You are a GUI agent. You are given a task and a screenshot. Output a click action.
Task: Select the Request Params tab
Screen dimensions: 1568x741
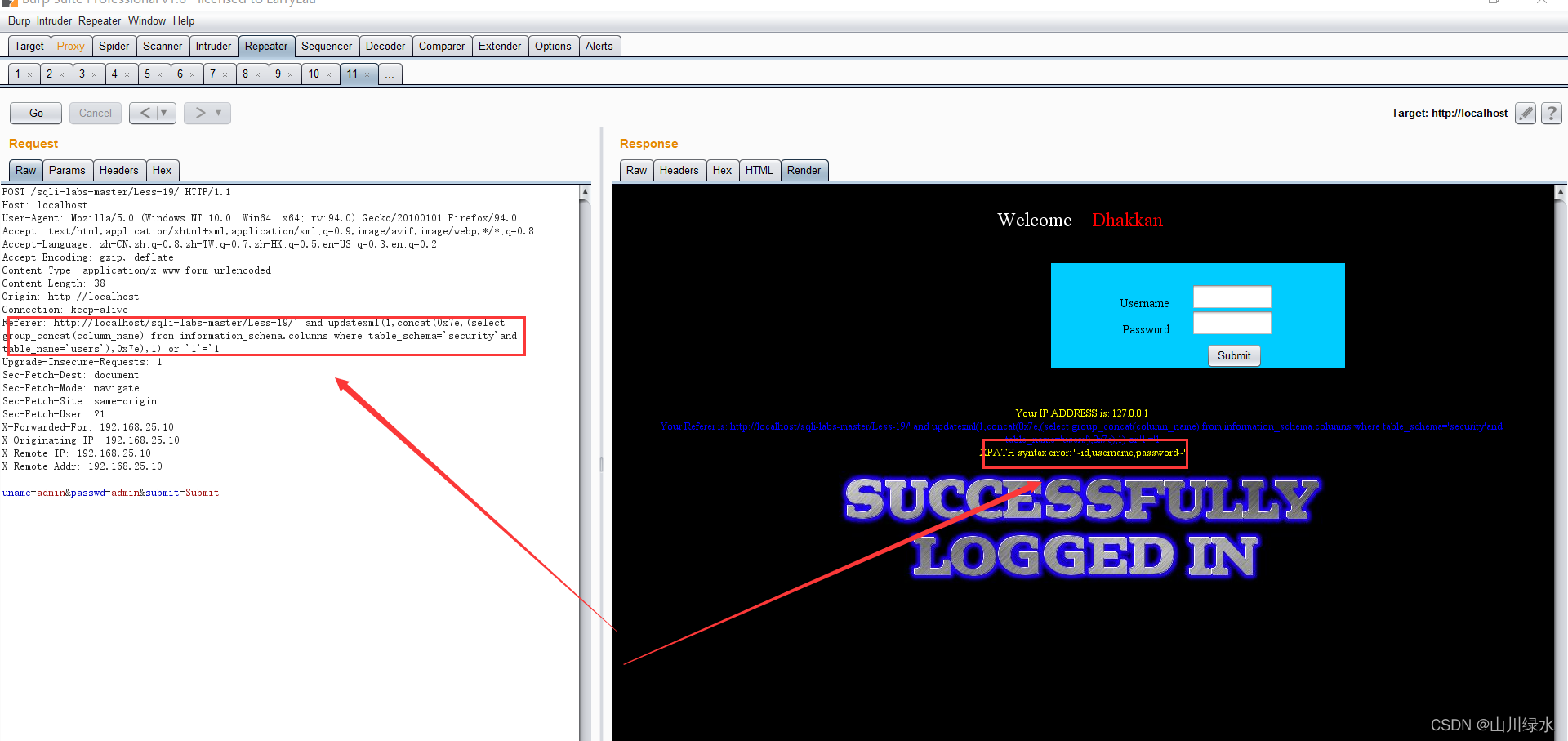[67, 170]
